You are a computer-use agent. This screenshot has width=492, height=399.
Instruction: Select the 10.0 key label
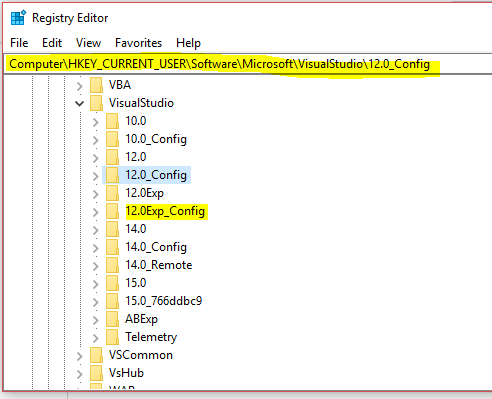(136, 121)
